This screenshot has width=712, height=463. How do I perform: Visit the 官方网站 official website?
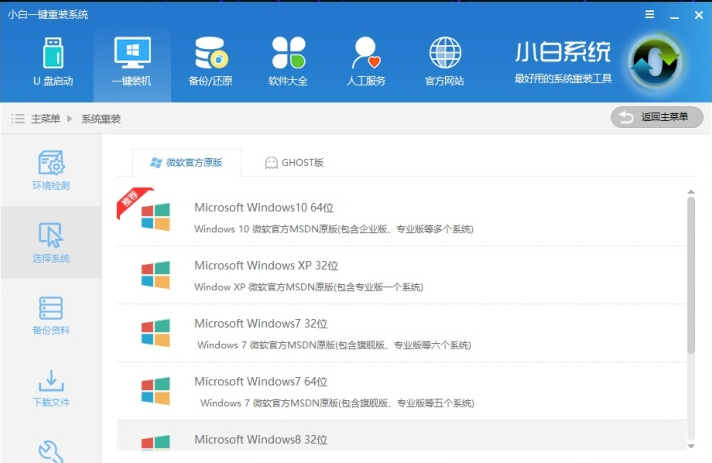445,62
